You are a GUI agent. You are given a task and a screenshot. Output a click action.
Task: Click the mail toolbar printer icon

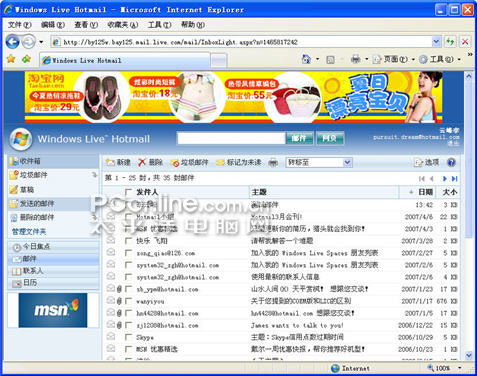click(x=273, y=163)
